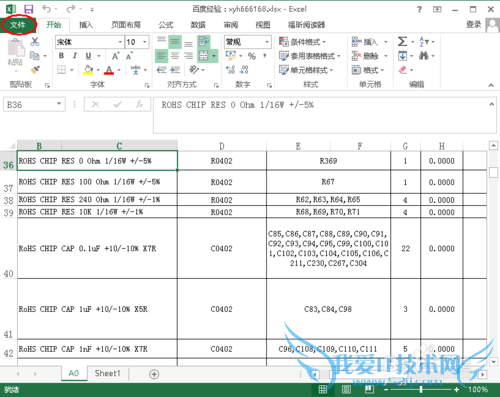500x397 pixels.
Task: Click the Copy icon in clipboard group
Action: pos(34,56)
